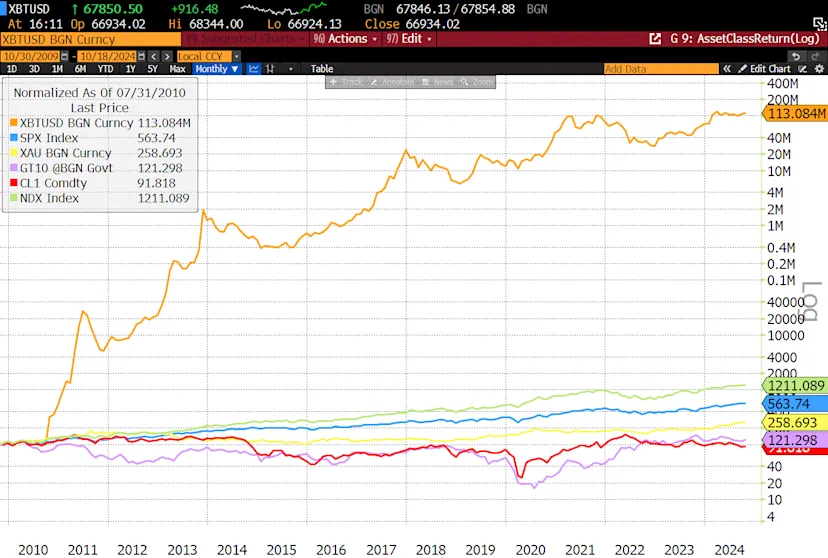Click the 113.084M orange axis value tag

pyautogui.click(x=795, y=114)
